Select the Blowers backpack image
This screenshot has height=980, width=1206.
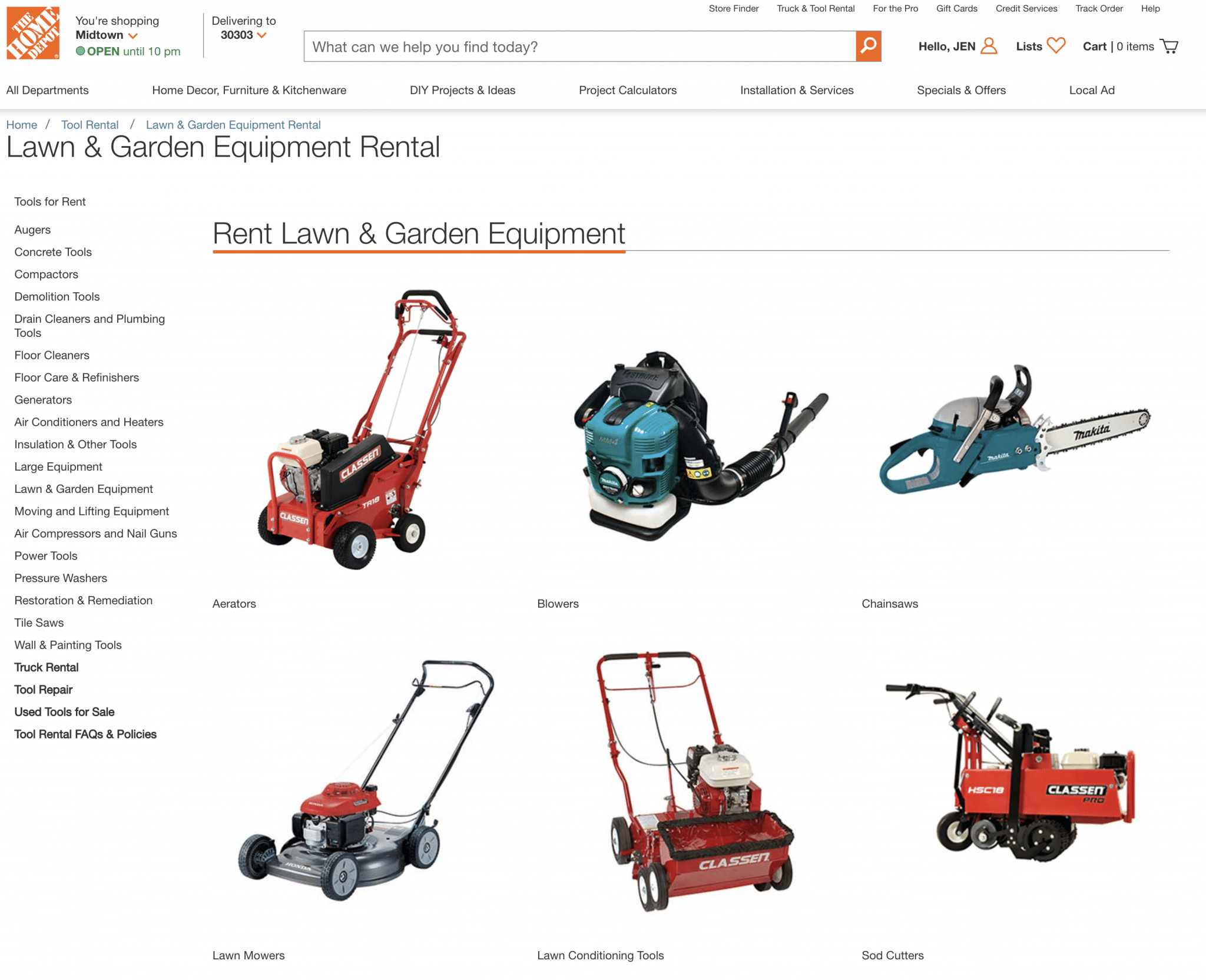point(701,446)
